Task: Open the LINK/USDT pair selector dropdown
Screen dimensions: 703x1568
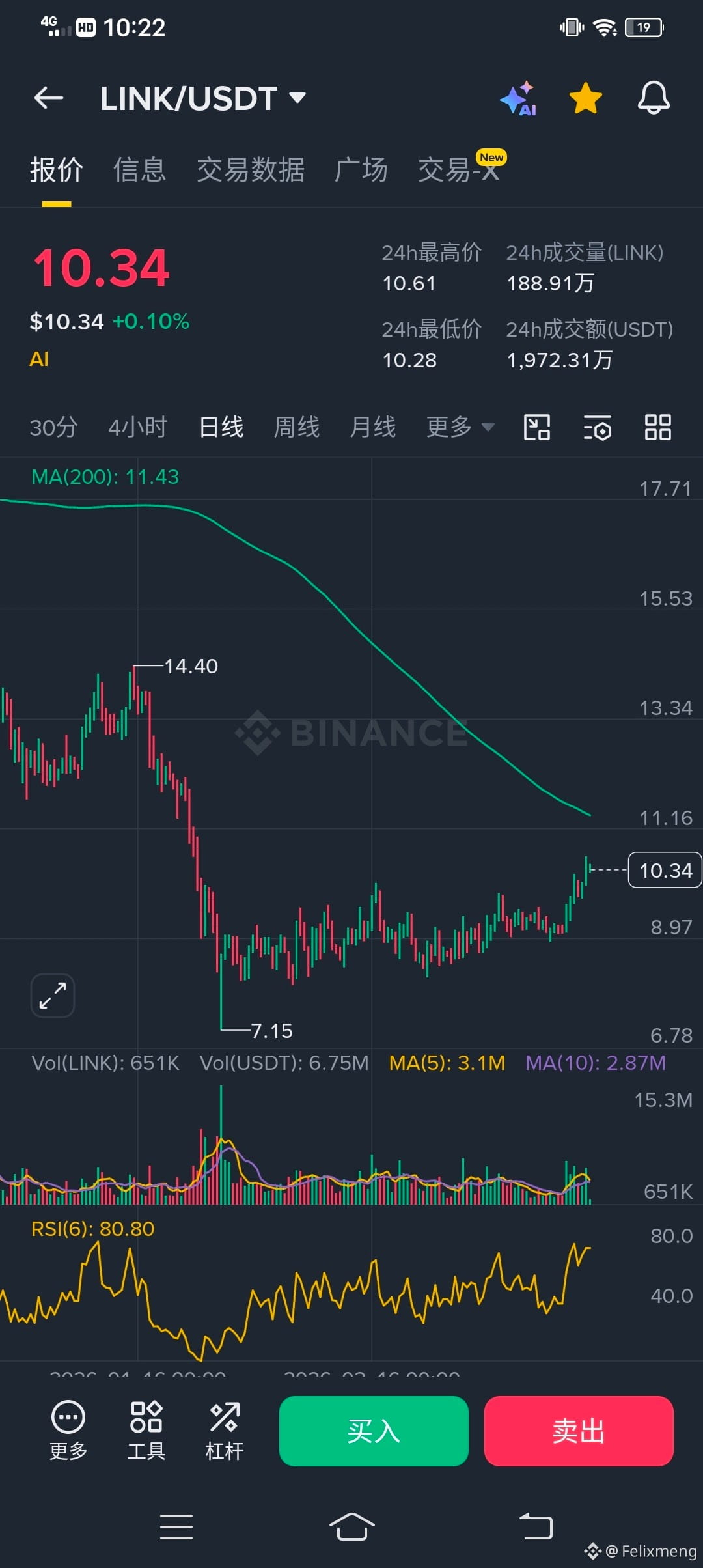Action: [202, 98]
